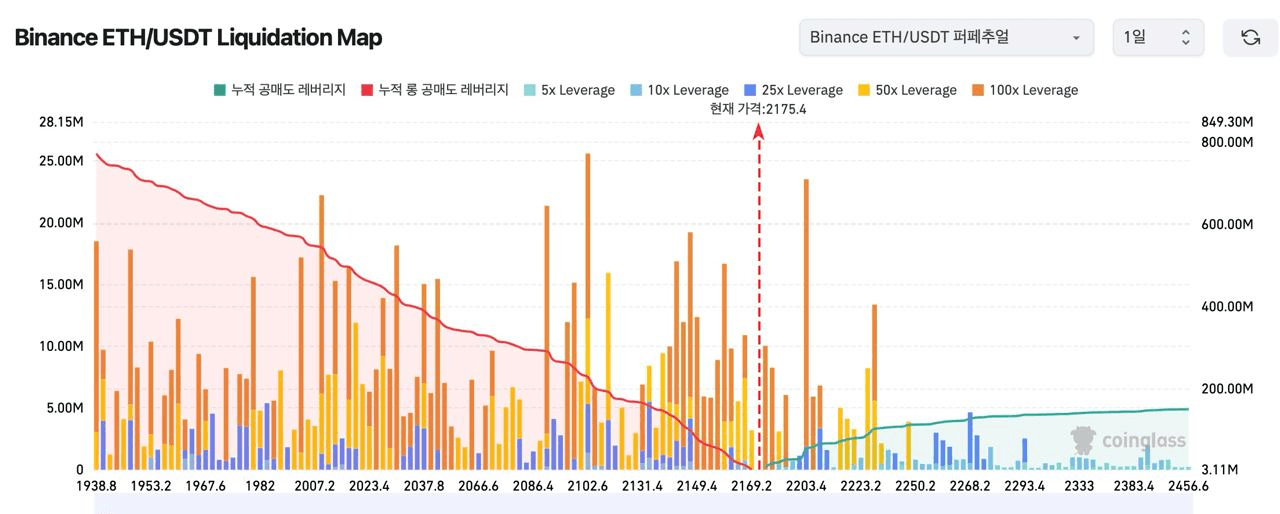
Task: Click the tall liquidation bar near 2102.6
Action: coord(587,311)
